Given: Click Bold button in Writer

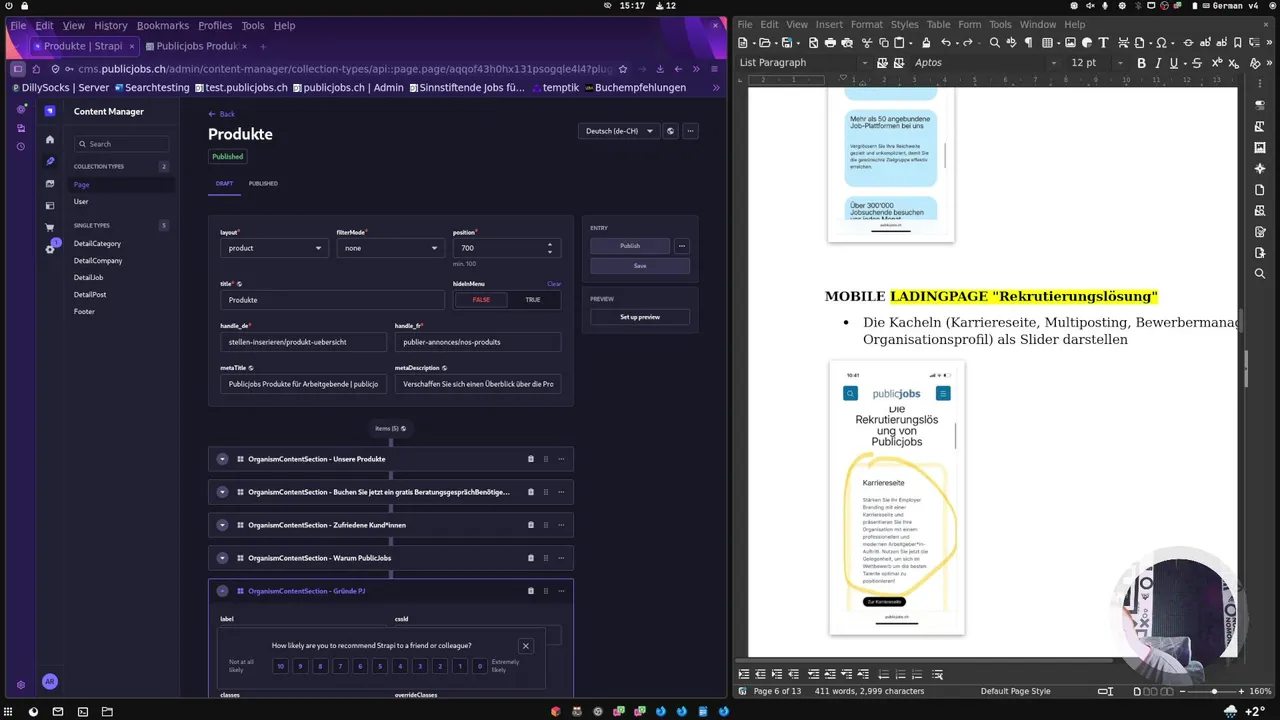Looking at the screenshot, I should click(x=1141, y=63).
